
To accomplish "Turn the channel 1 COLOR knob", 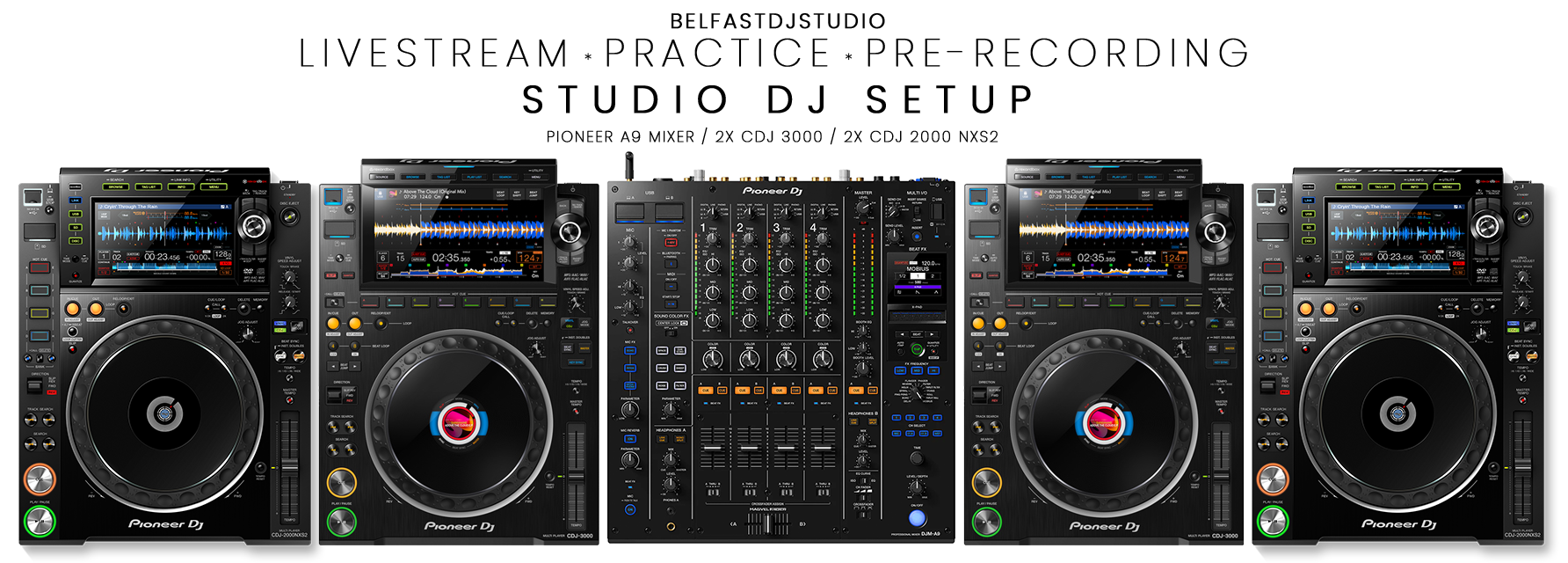I will (712, 358).
